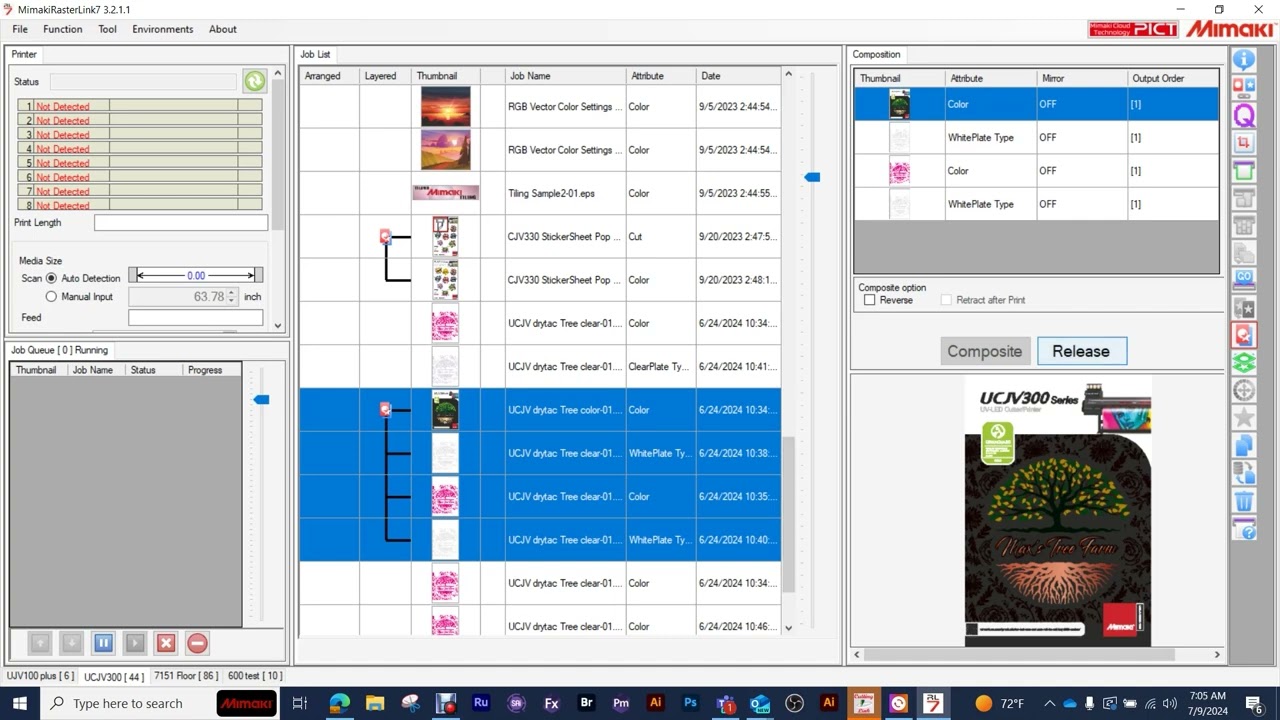
Task: Click the Release button
Action: 1082,351
